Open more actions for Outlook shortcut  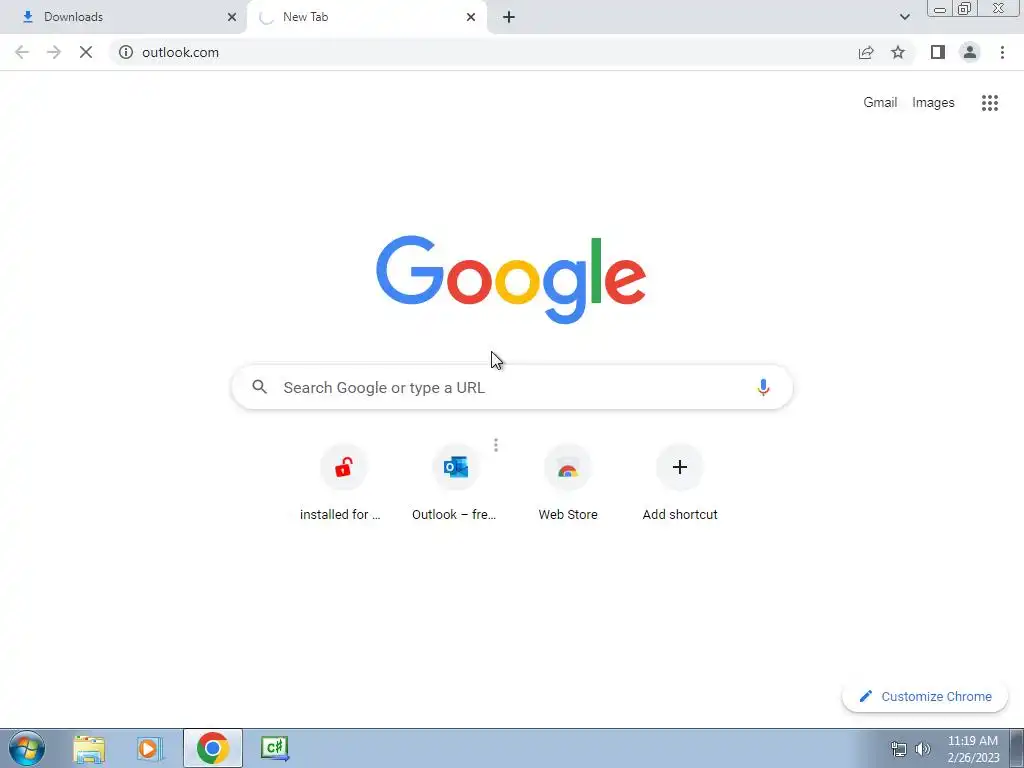click(496, 445)
